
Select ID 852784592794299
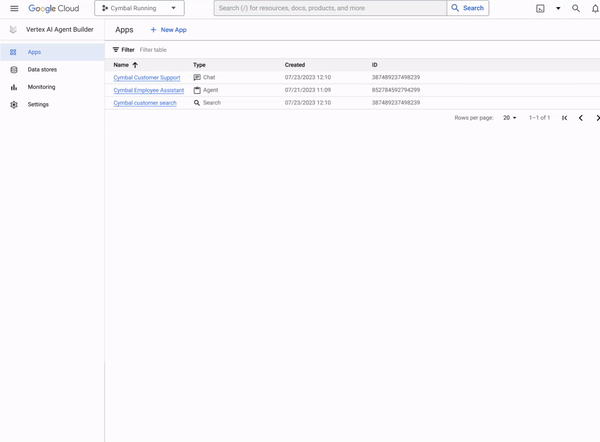(x=396, y=90)
